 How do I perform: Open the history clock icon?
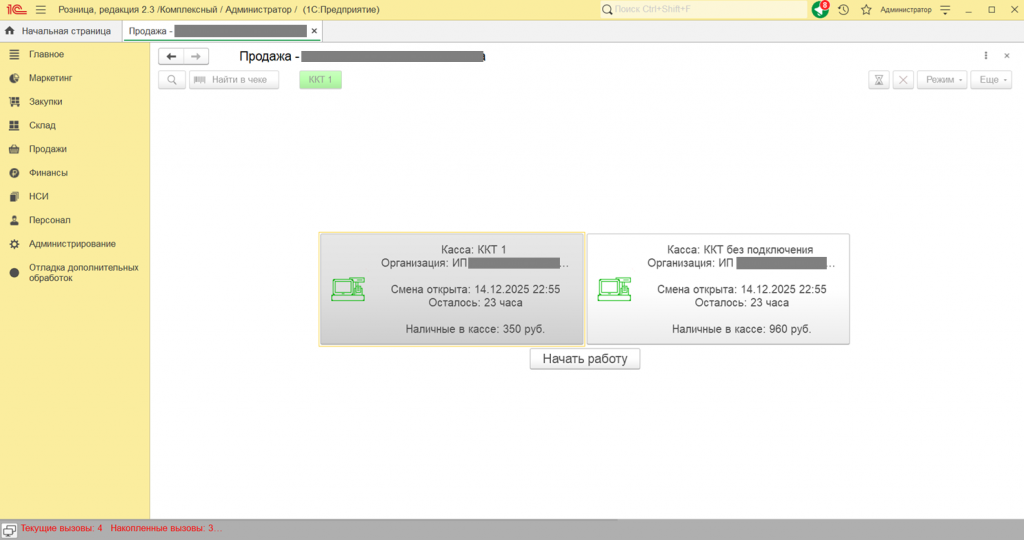click(844, 10)
